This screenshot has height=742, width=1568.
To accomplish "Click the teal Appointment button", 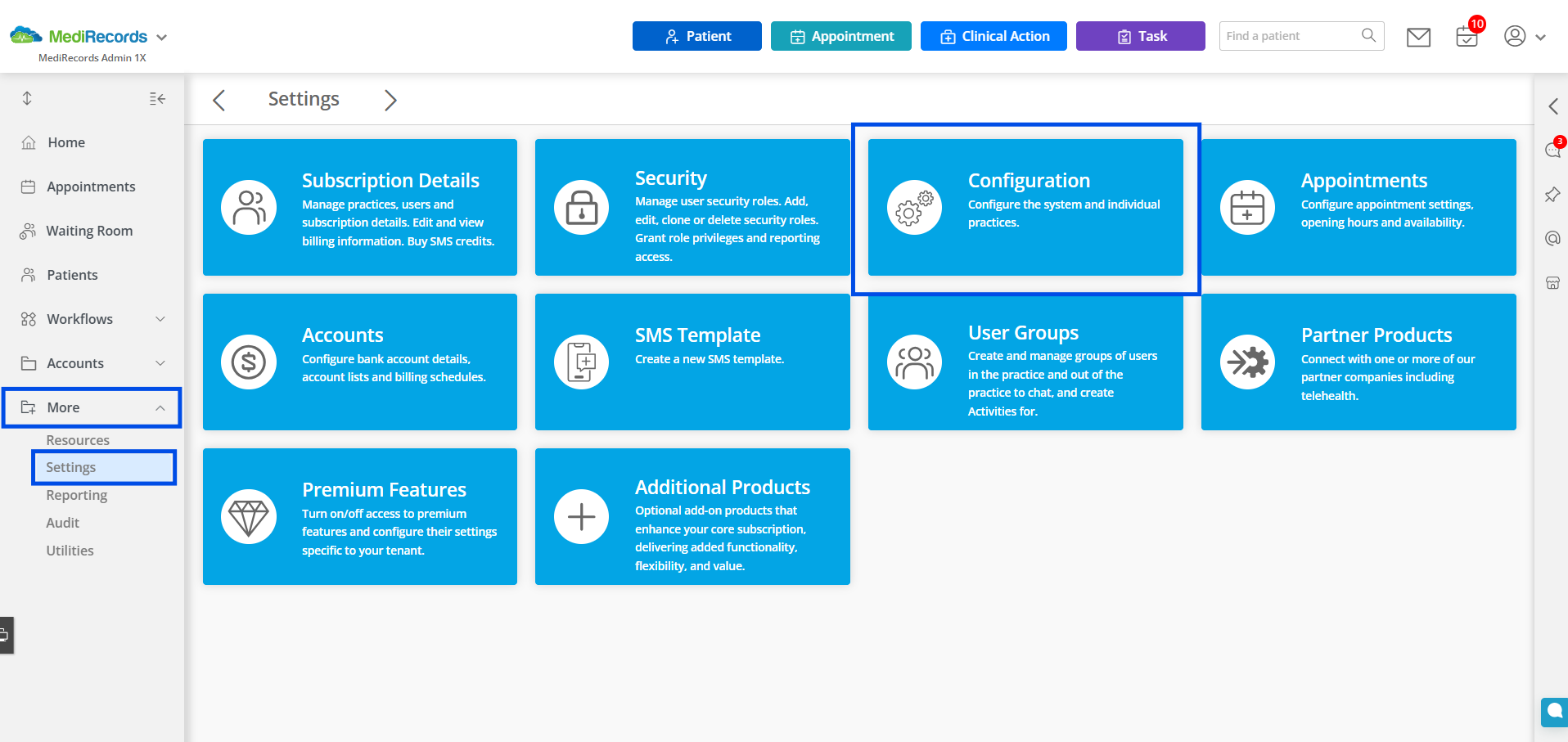I will pos(841,36).
